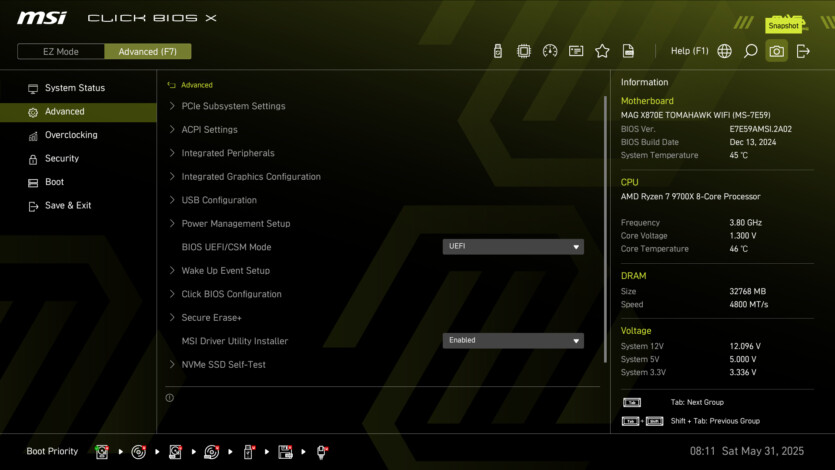835x470 pixels.
Task: Click the card-shaped panel icon in toolbar
Action: [x=576, y=51]
